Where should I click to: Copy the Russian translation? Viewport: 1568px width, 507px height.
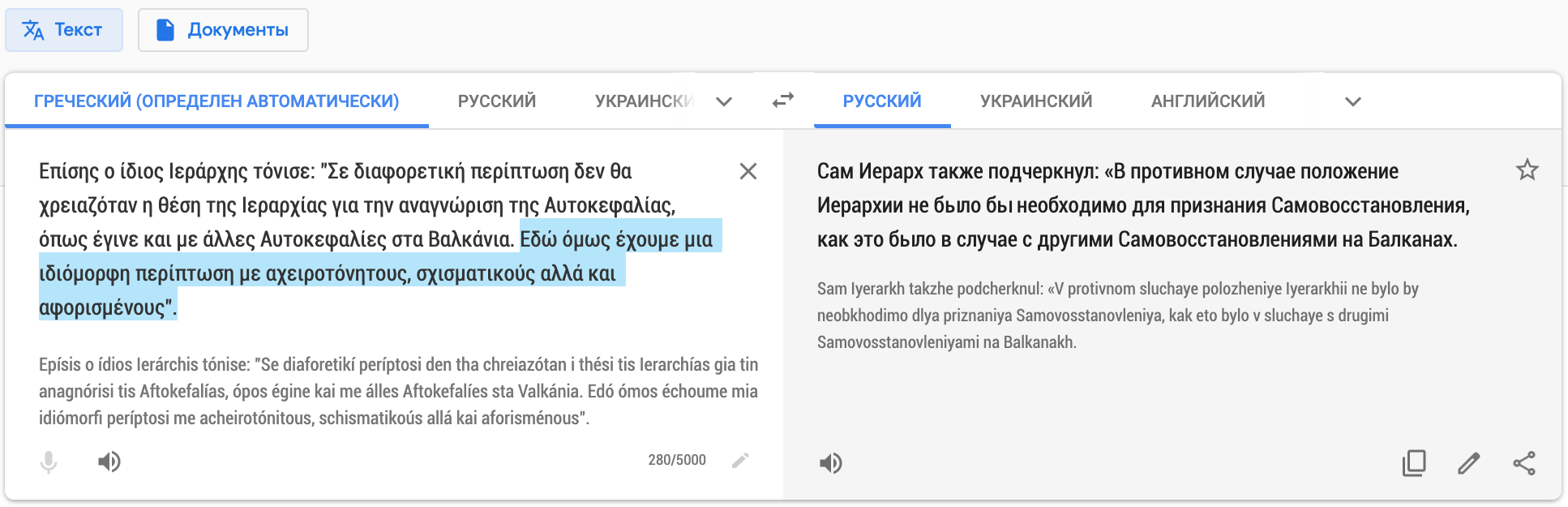pos(1414,463)
